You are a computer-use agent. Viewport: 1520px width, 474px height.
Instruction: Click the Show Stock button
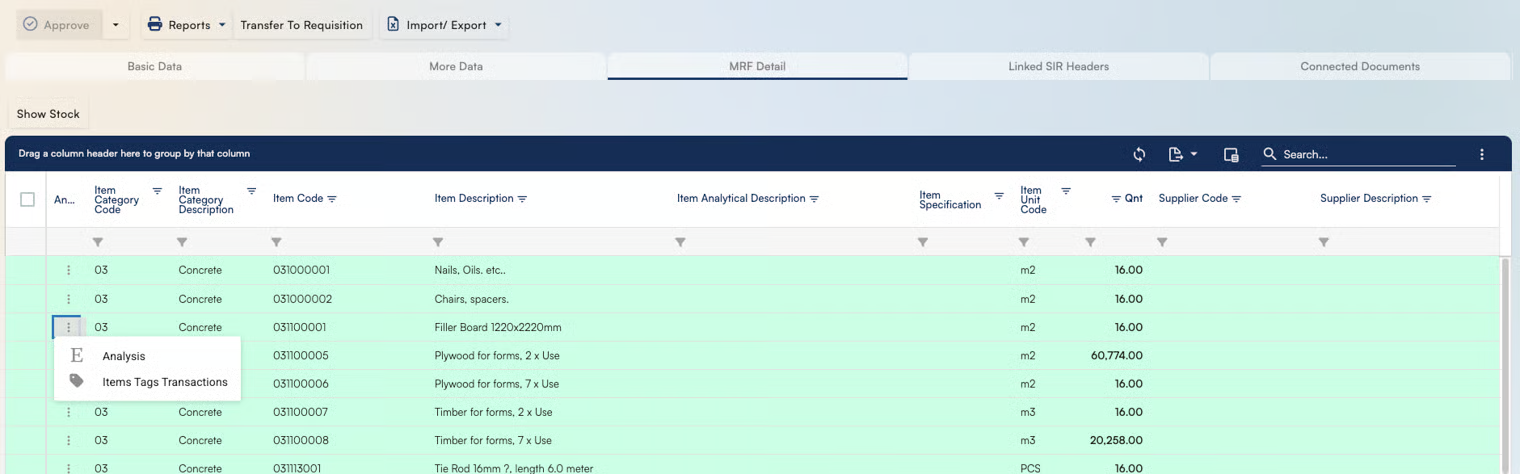tap(48, 114)
